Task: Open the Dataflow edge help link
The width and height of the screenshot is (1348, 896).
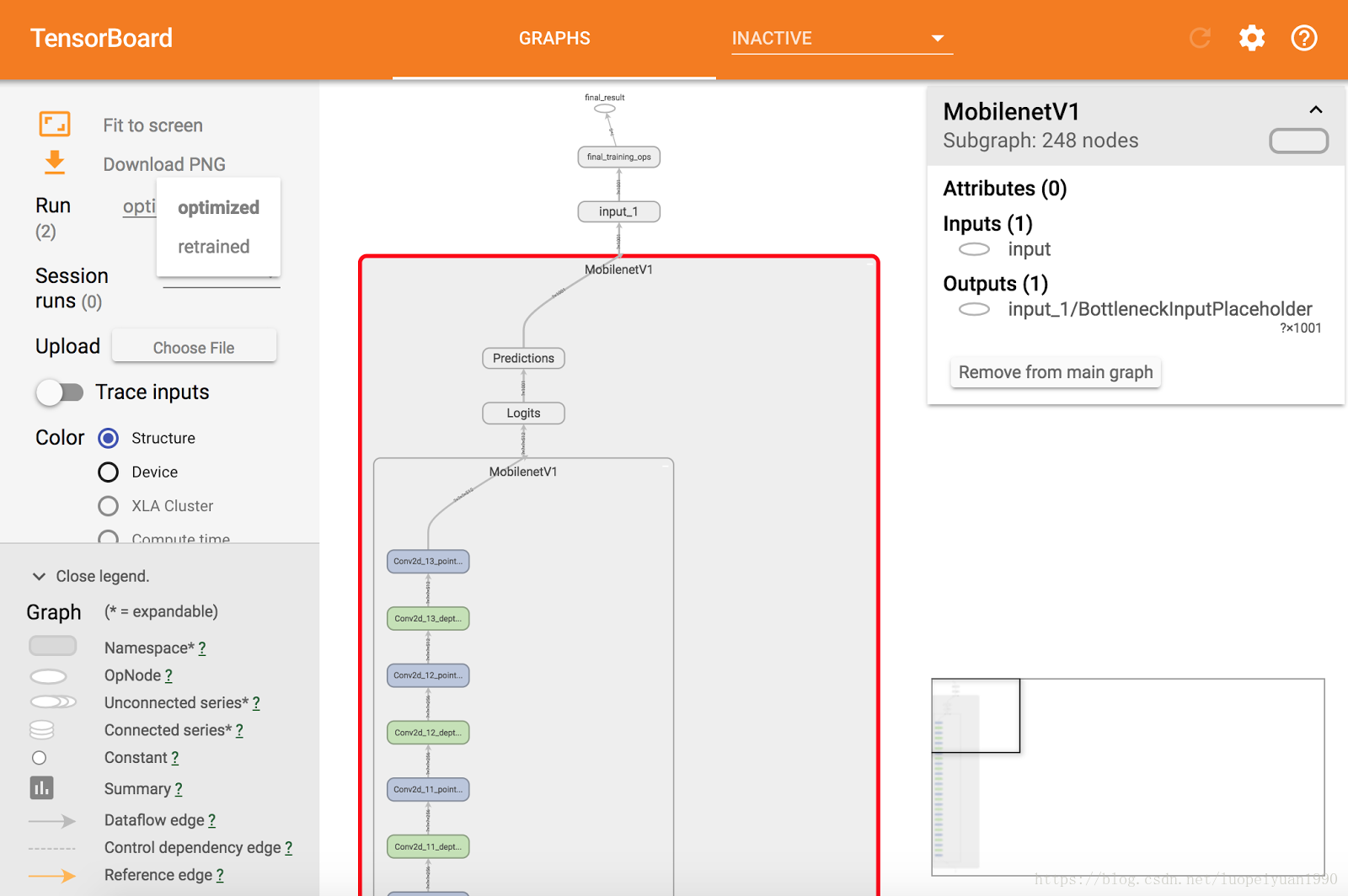Action: (212, 820)
